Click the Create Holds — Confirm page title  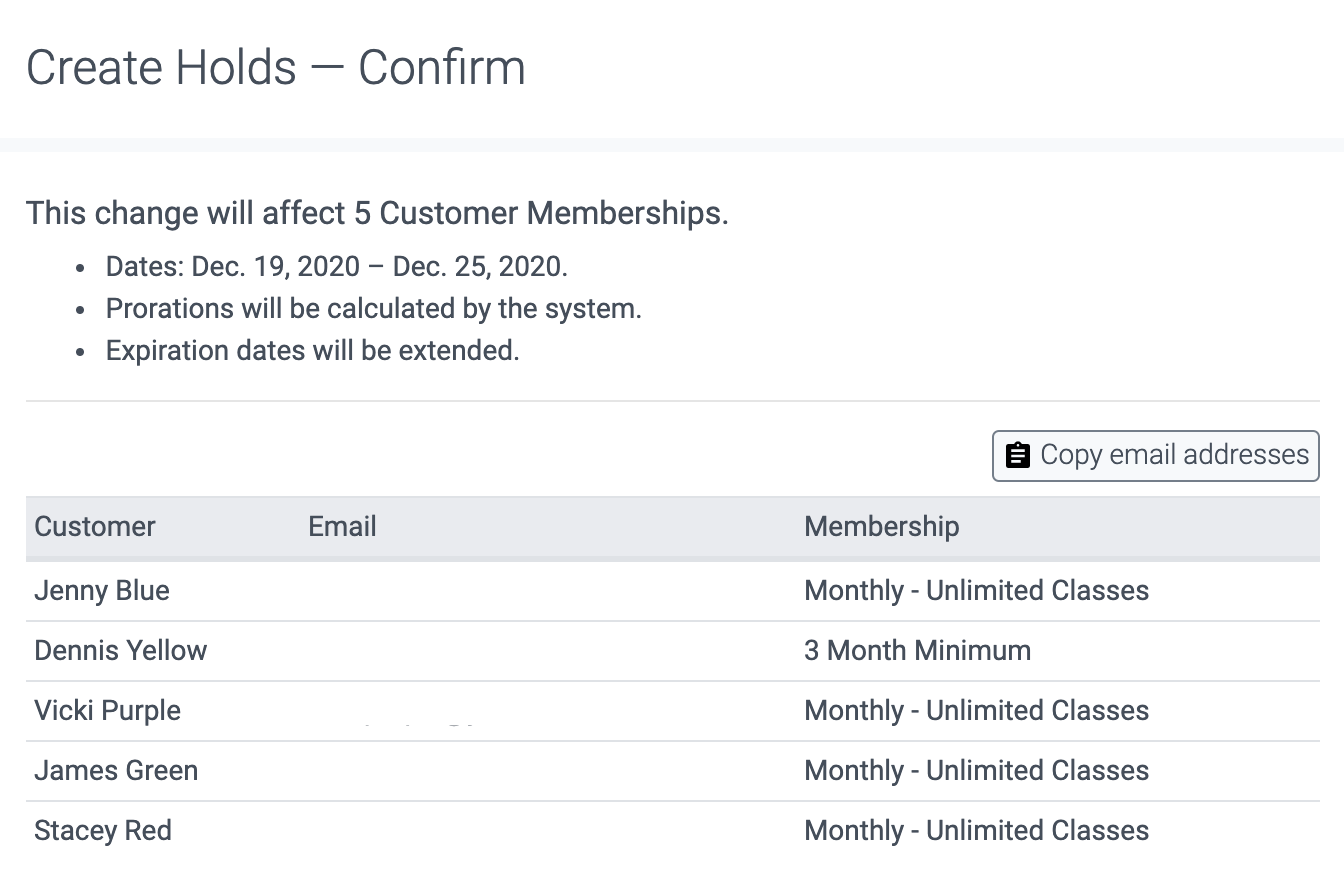[x=277, y=67]
